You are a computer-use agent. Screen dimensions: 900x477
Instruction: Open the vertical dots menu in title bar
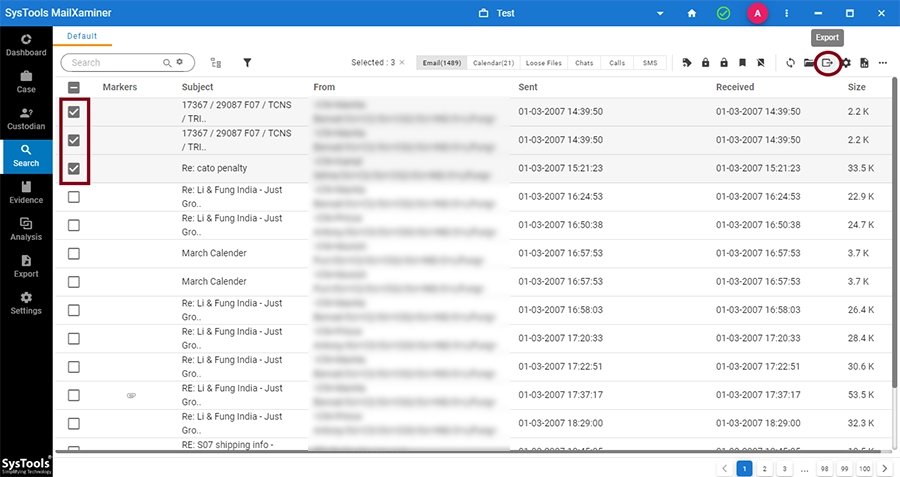coord(786,13)
